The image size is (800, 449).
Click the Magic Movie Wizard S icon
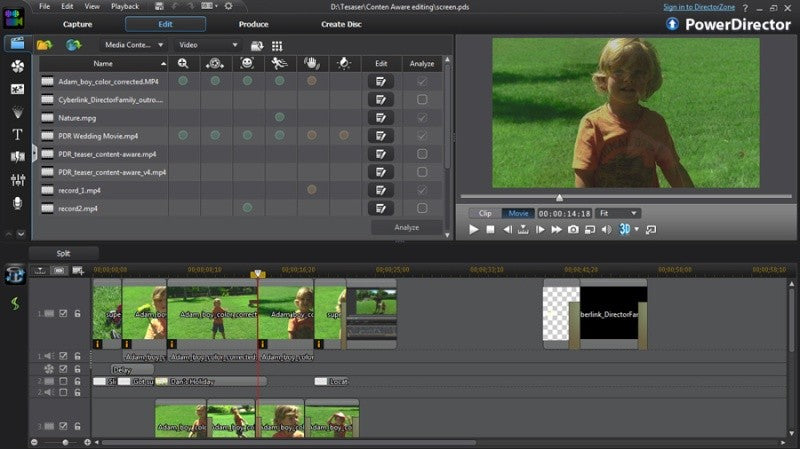(x=15, y=304)
